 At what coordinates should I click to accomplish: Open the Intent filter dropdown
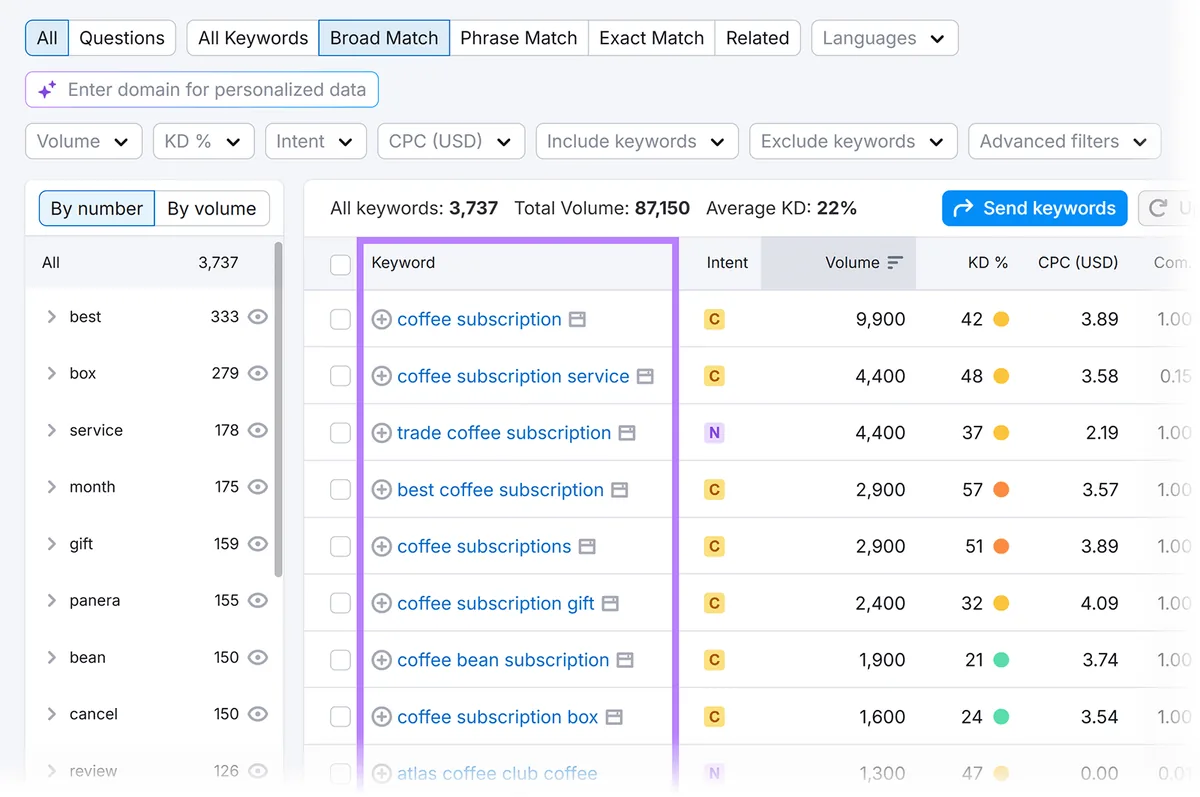[315, 141]
